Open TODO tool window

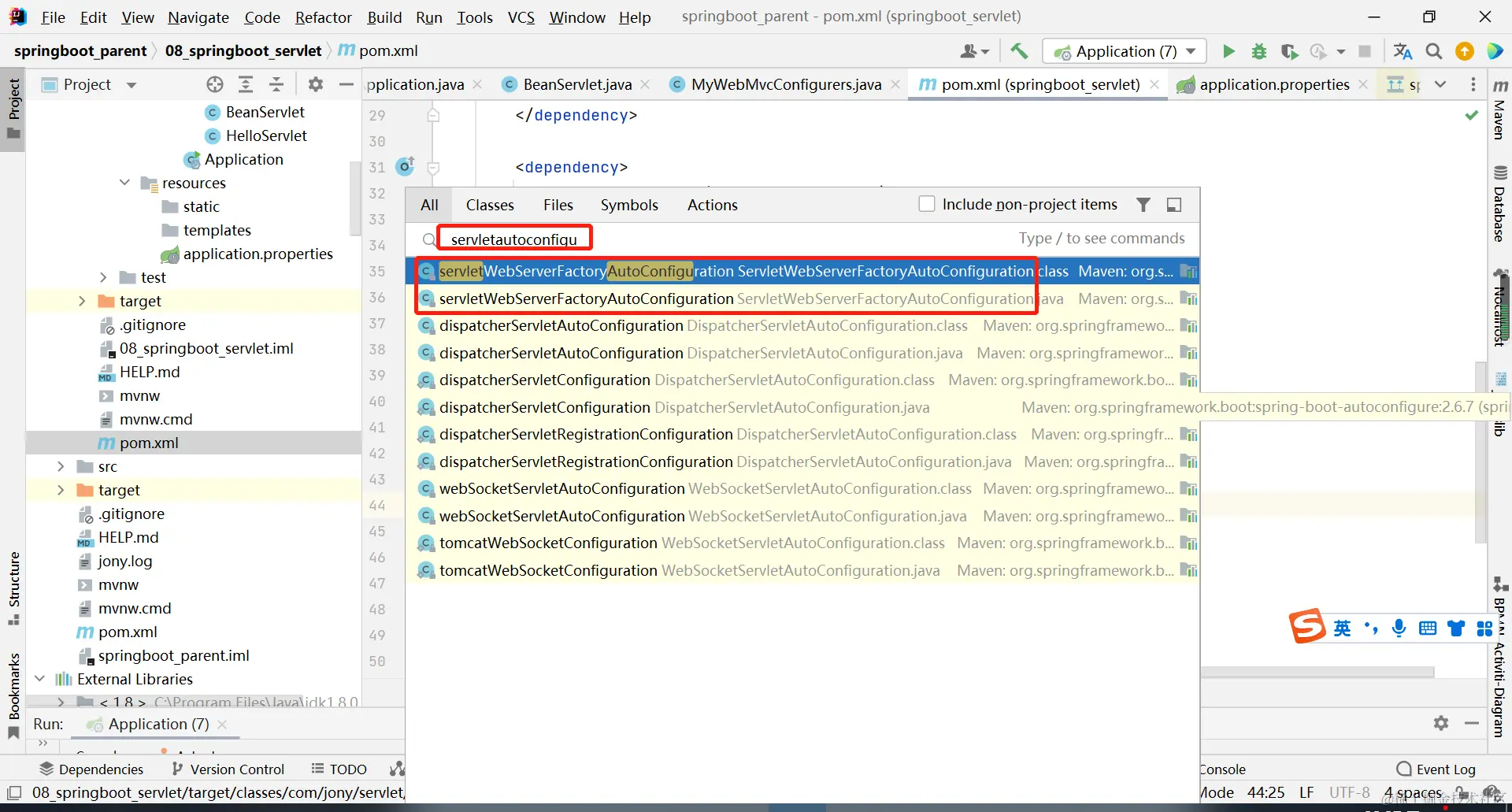pos(339,769)
